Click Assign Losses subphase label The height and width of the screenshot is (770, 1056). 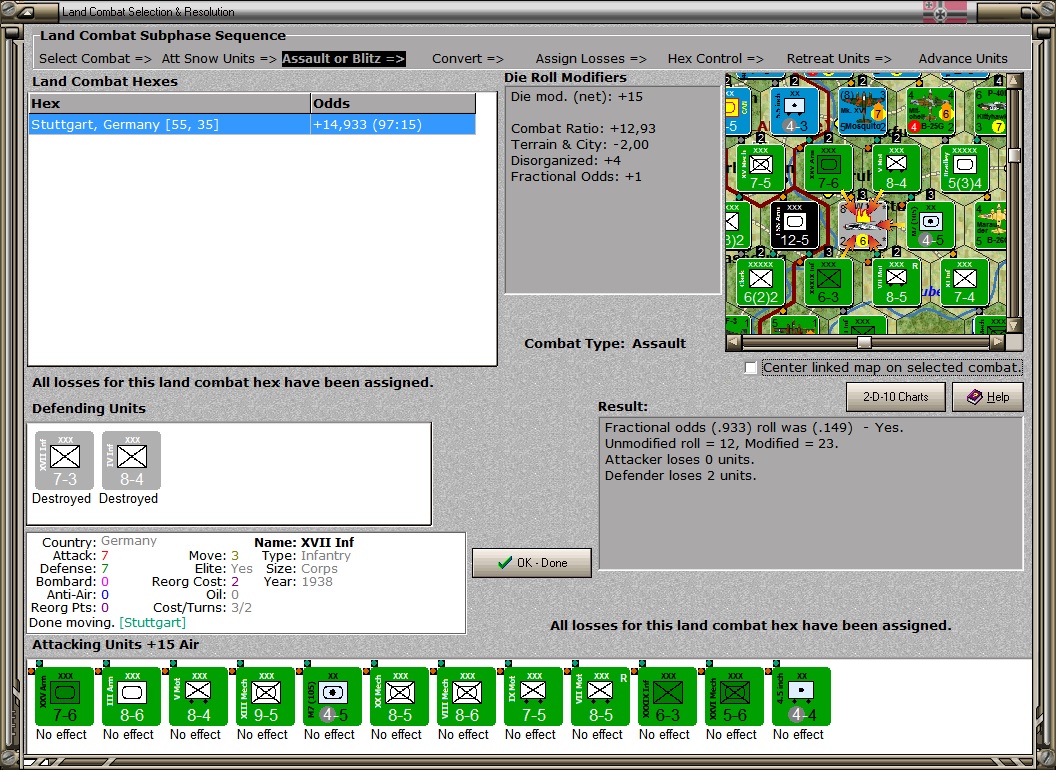coord(591,59)
